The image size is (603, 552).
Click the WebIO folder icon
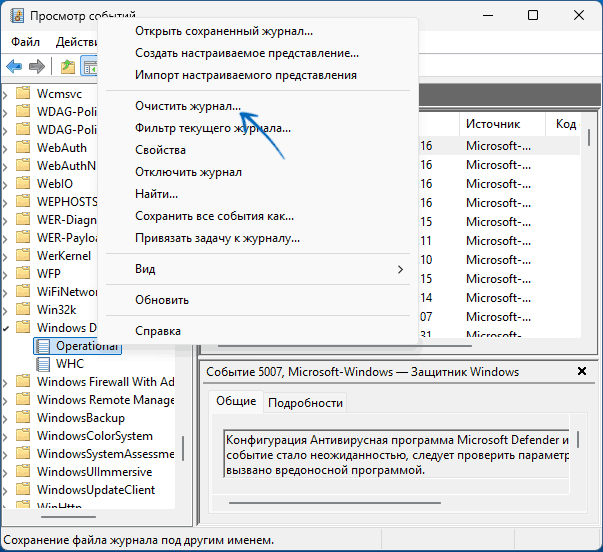coord(23,183)
